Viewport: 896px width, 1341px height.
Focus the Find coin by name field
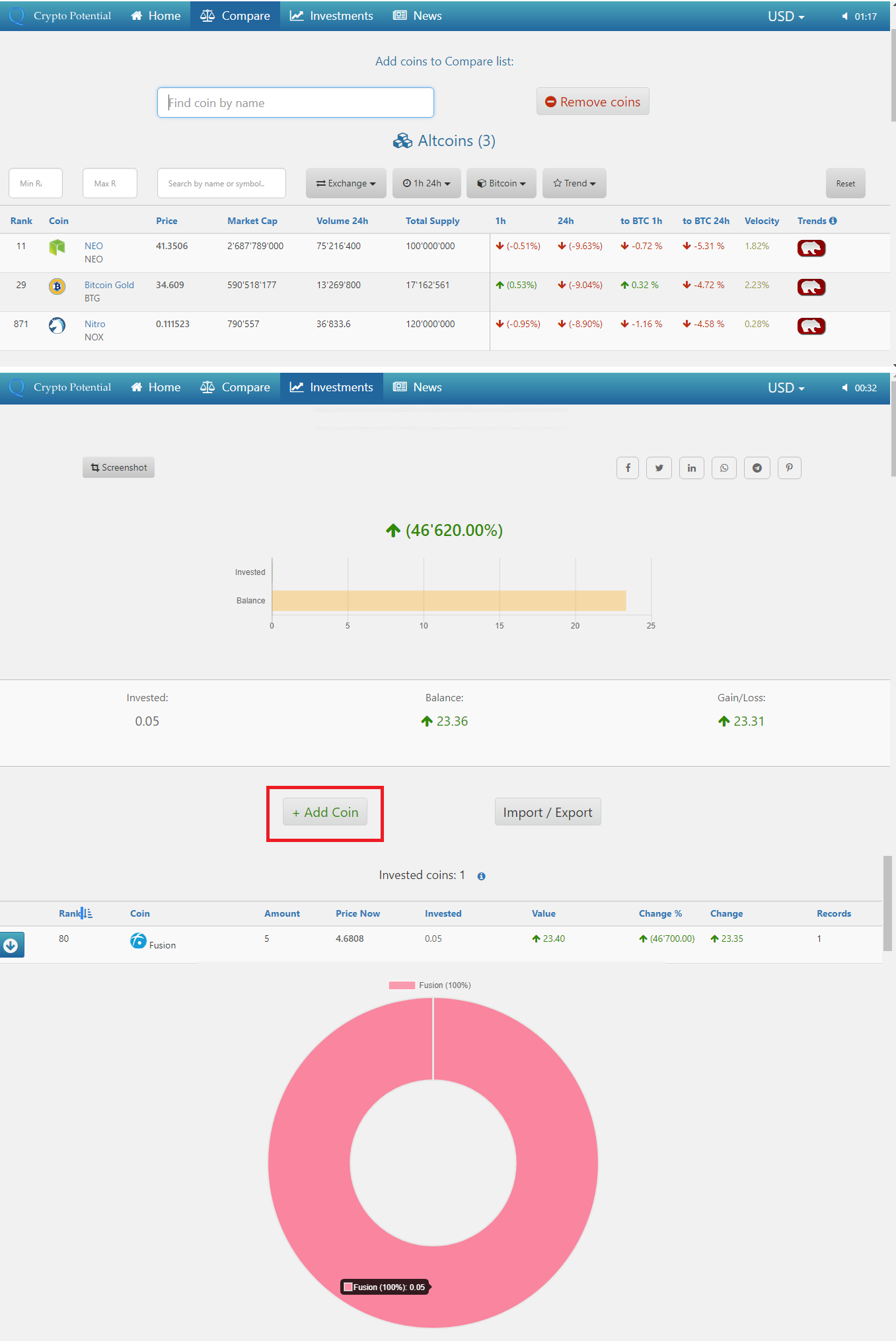tap(295, 102)
